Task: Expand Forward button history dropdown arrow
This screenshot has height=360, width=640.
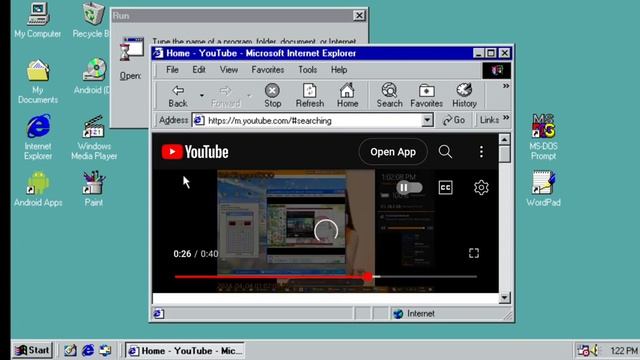Action: point(249,96)
